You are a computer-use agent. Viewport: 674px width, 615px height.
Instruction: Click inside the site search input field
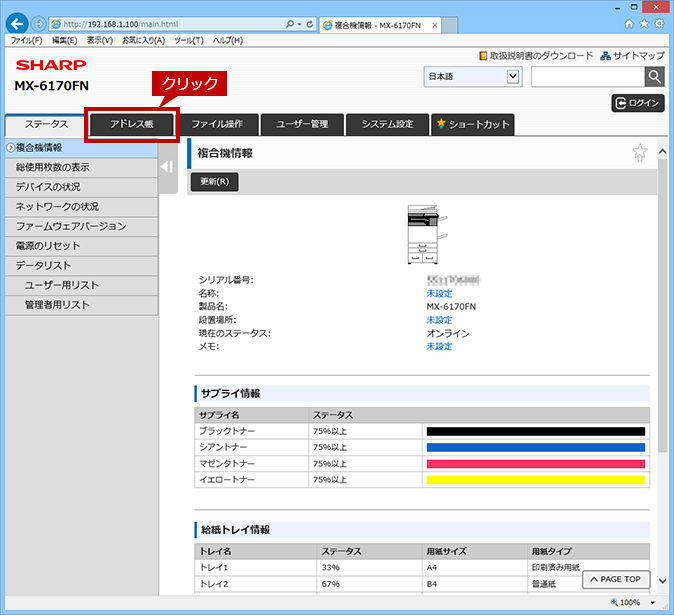click(x=588, y=77)
